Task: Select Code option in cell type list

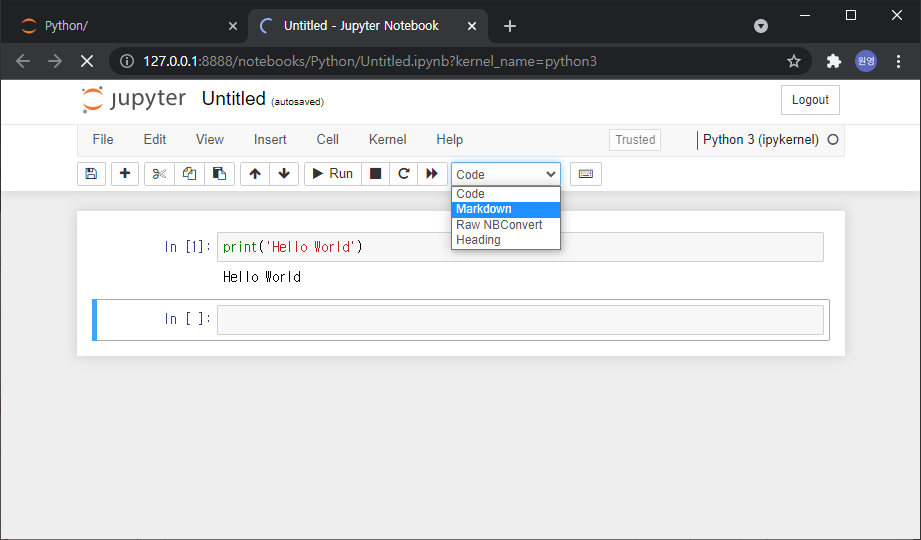Action: click(506, 194)
